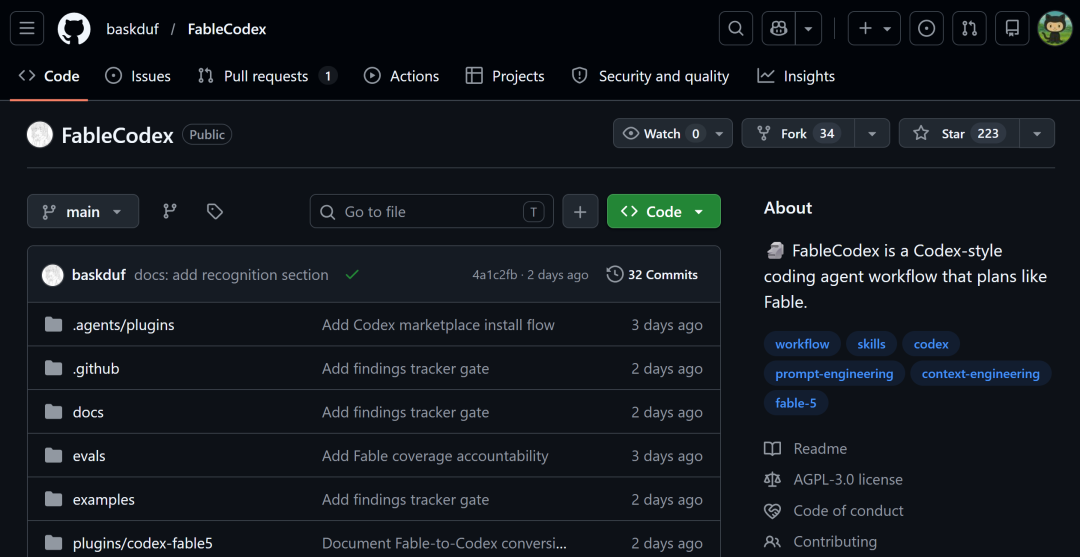Select the codex topic tag
The height and width of the screenshot is (557, 1080).
[x=931, y=344]
